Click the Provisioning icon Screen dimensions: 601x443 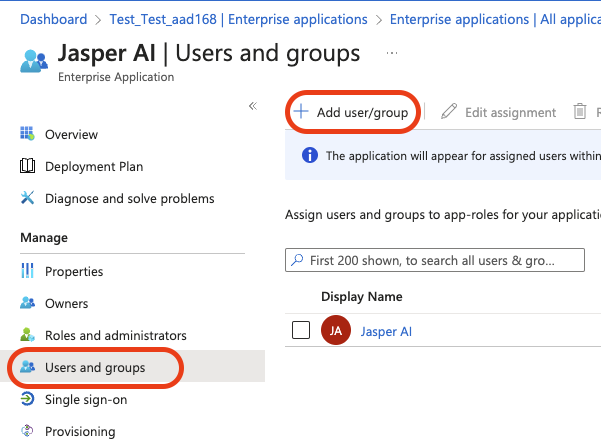(x=27, y=432)
